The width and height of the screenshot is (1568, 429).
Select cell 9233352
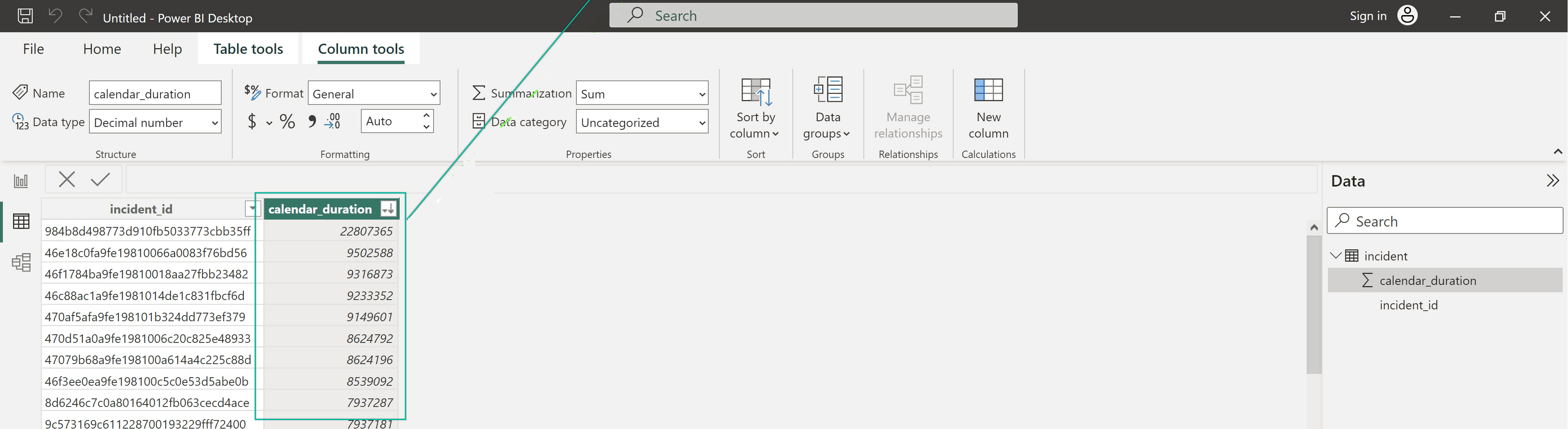331,296
